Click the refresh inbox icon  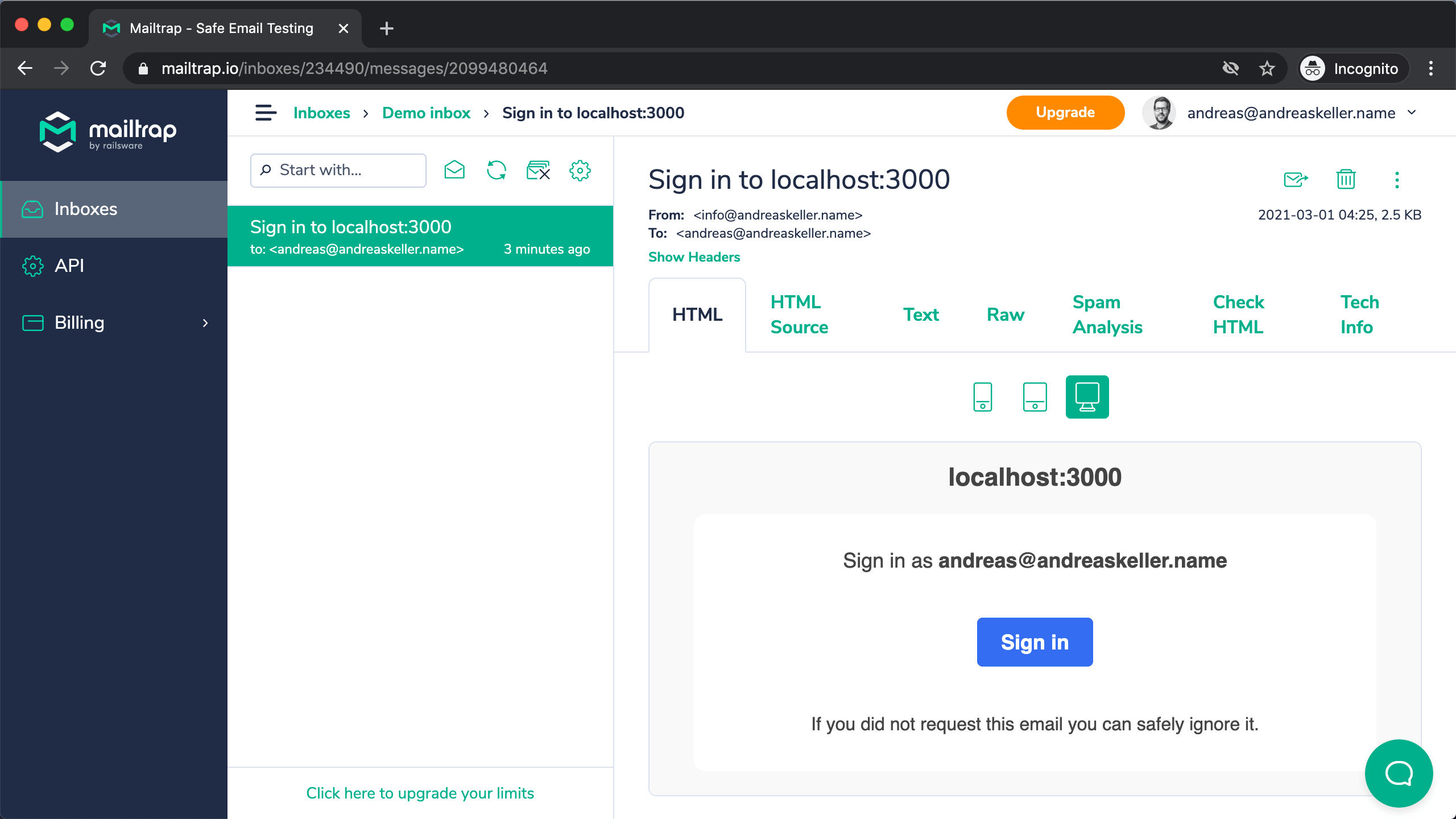point(497,170)
